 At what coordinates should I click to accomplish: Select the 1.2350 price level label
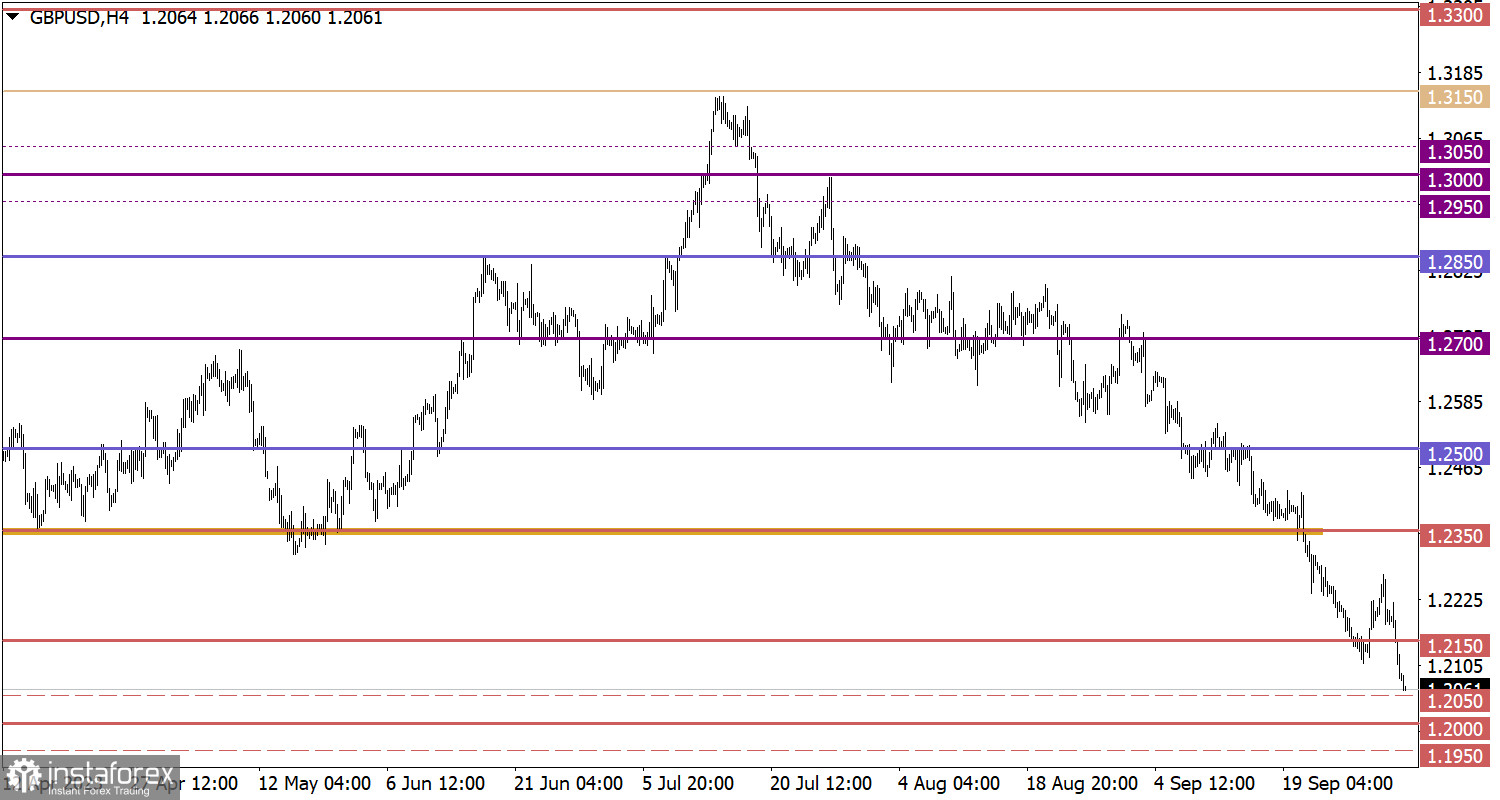coord(1455,536)
